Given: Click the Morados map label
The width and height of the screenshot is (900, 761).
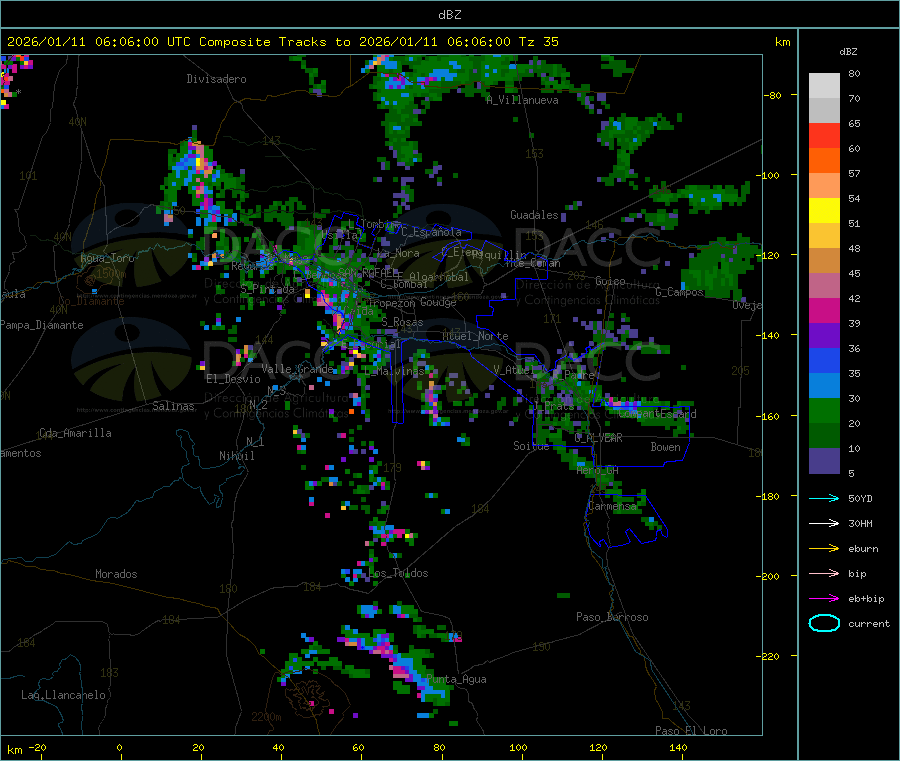Looking at the screenshot, I should pyautogui.click(x=116, y=574).
